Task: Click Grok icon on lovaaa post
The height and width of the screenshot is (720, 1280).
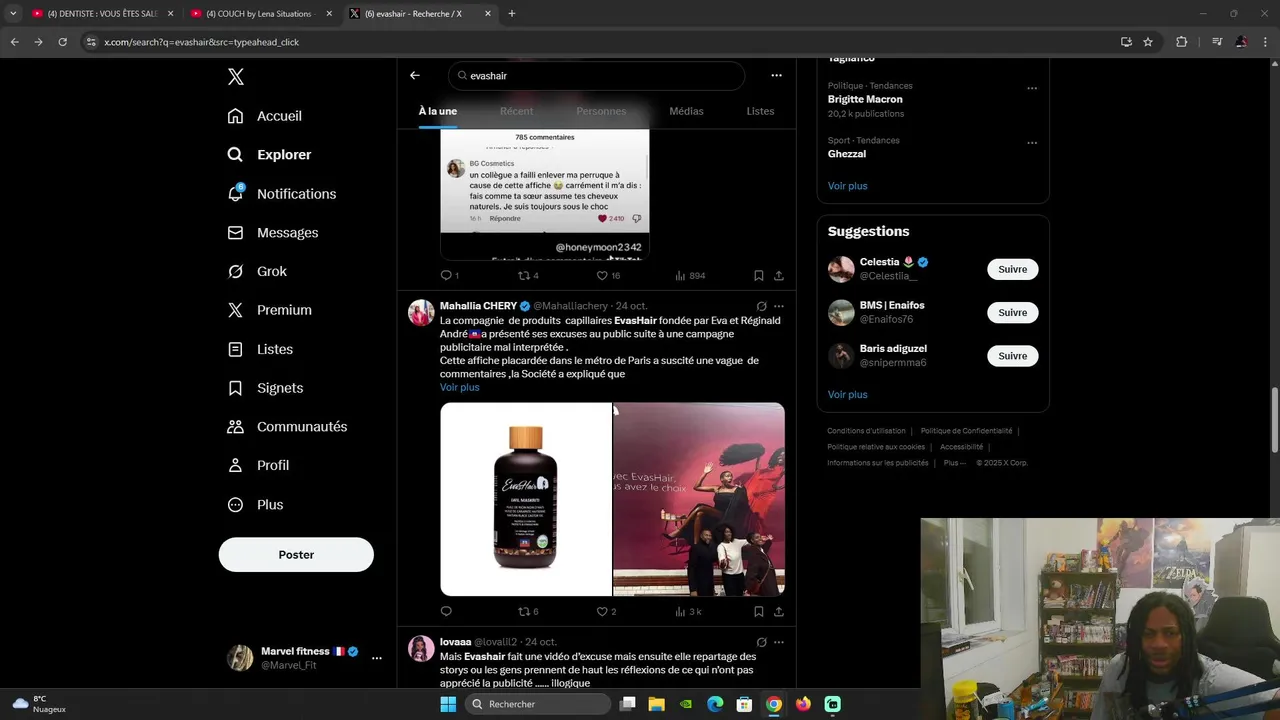Action: (x=761, y=642)
